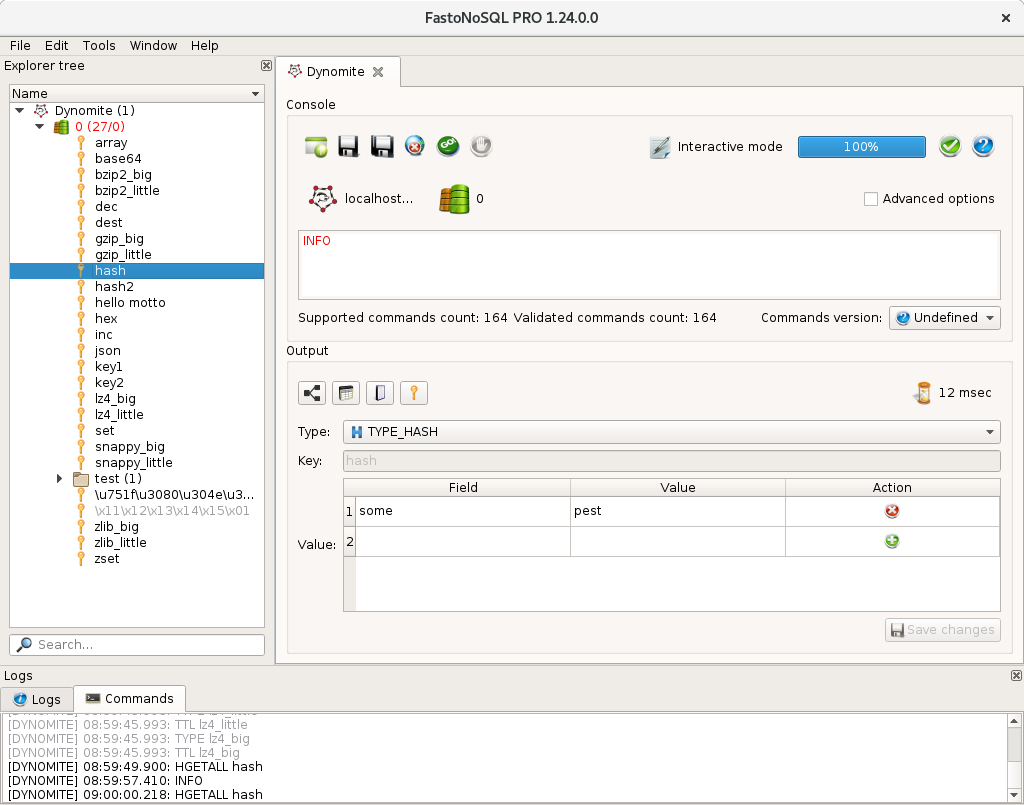Click the search magnifier icon in explorer
The image size is (1024, 805).
coord(24,644)
